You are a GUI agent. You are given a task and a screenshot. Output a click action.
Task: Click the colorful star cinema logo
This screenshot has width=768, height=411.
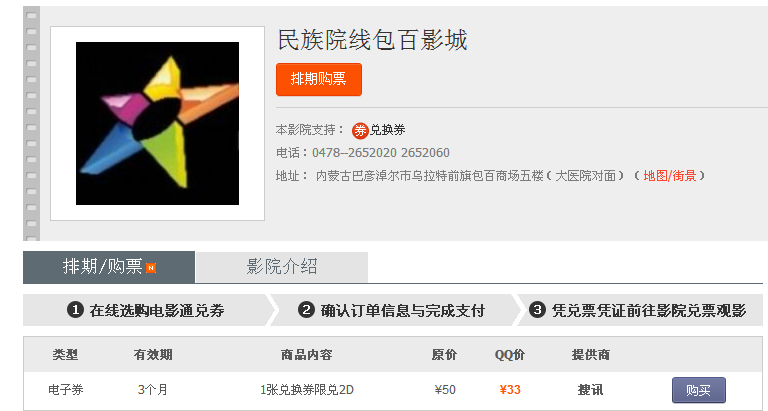coord(157,123)
